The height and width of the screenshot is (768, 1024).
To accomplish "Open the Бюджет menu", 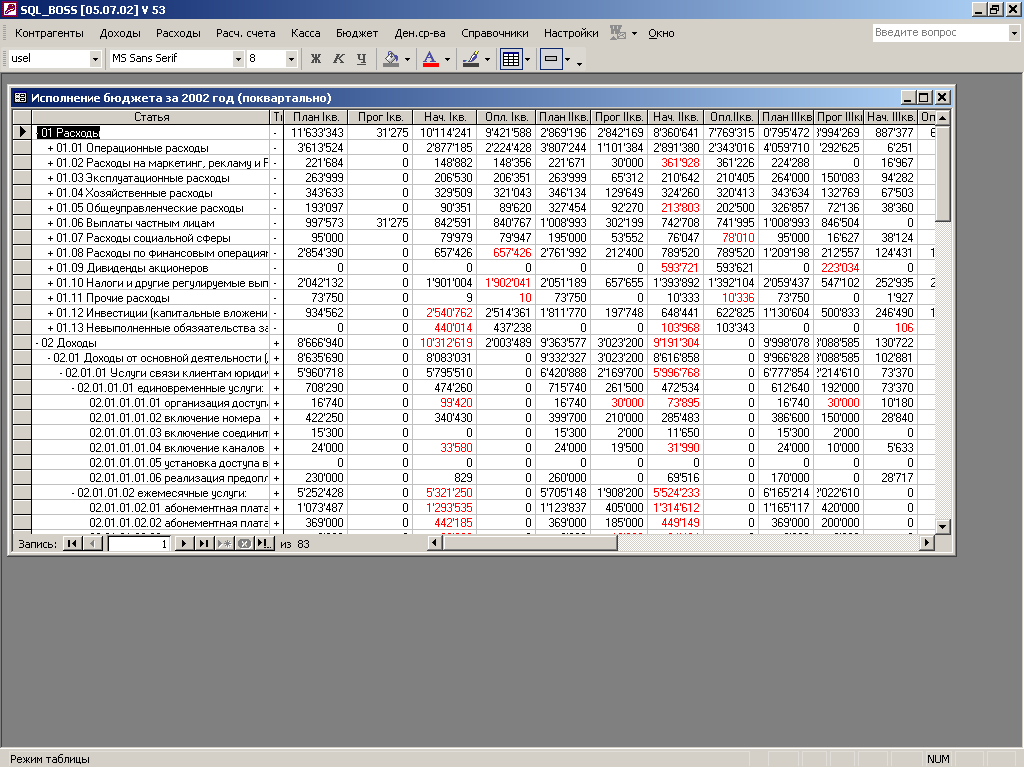I will coord(357,33).
